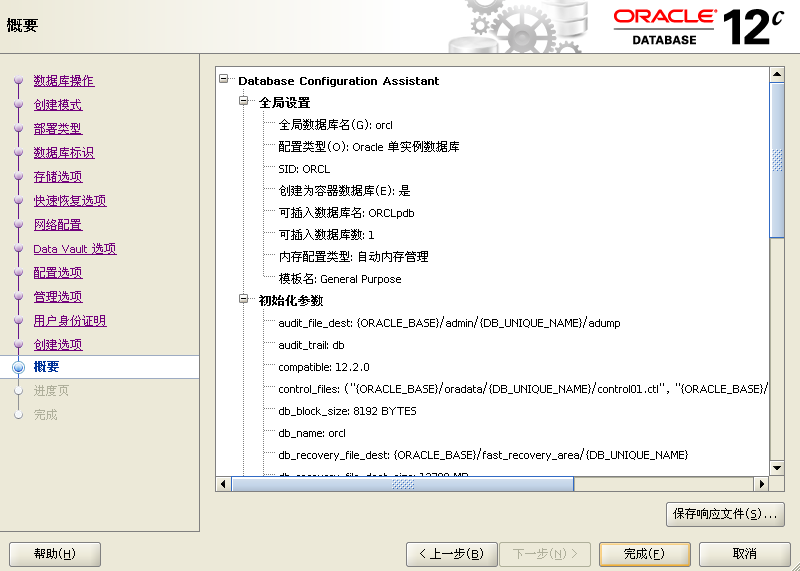This screenshot has width=800, height=571.
Task: Select db_block_size: 8192 BYTES row
Action: coord(347,411)
